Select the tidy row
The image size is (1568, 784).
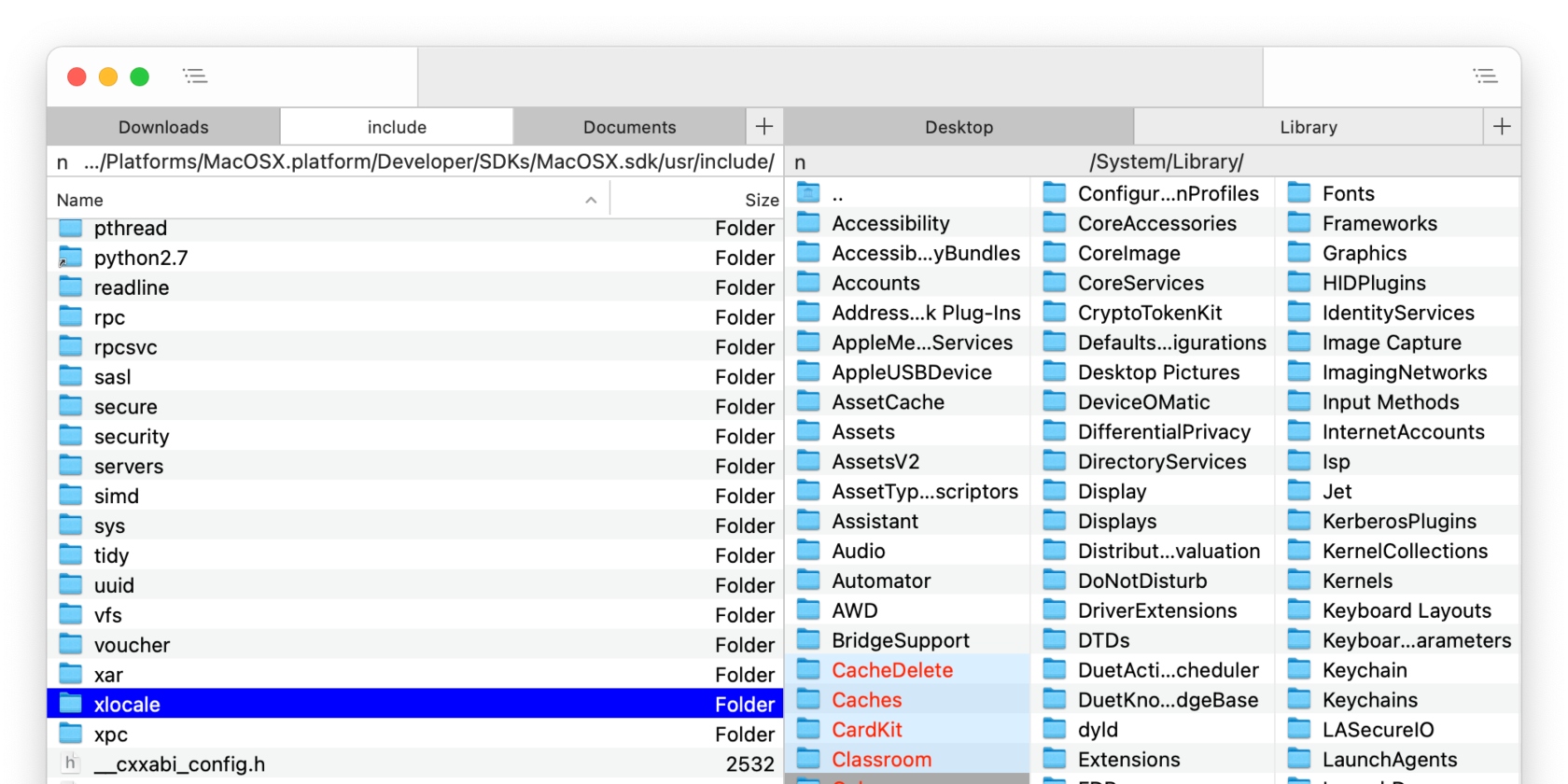415,555
